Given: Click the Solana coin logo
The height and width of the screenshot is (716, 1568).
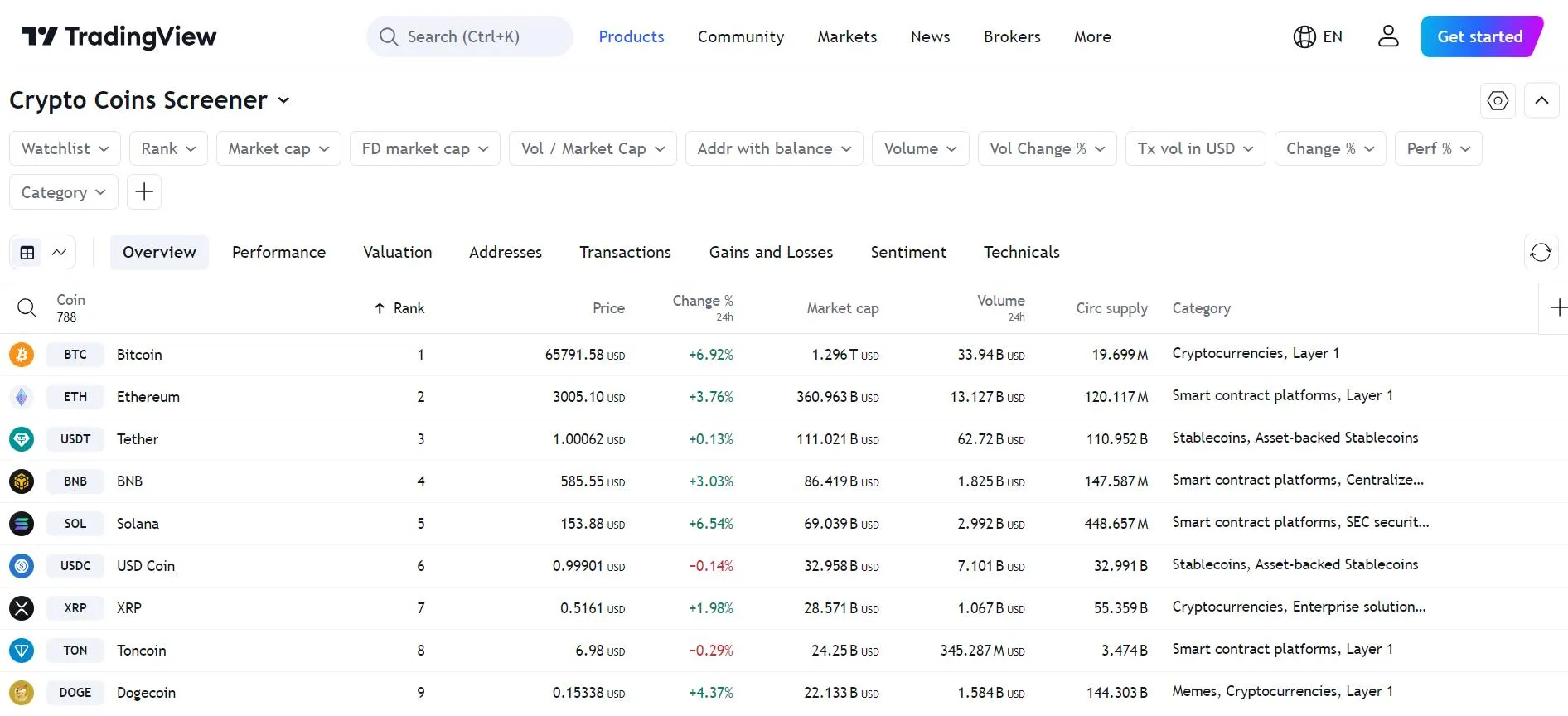Looking at the screenshot, I should [x=22, y=524].
